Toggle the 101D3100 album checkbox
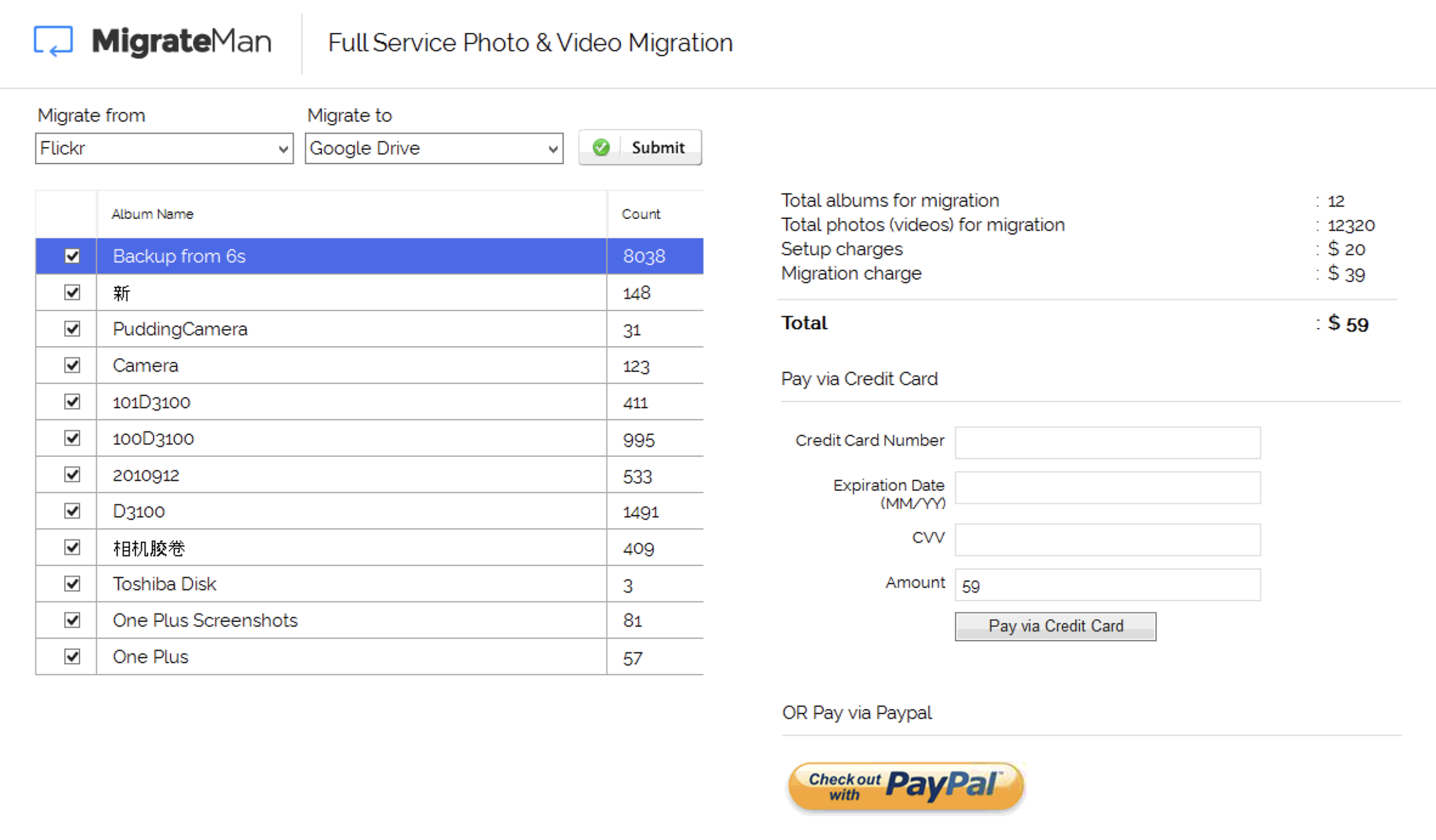 (x=72, y=402)
